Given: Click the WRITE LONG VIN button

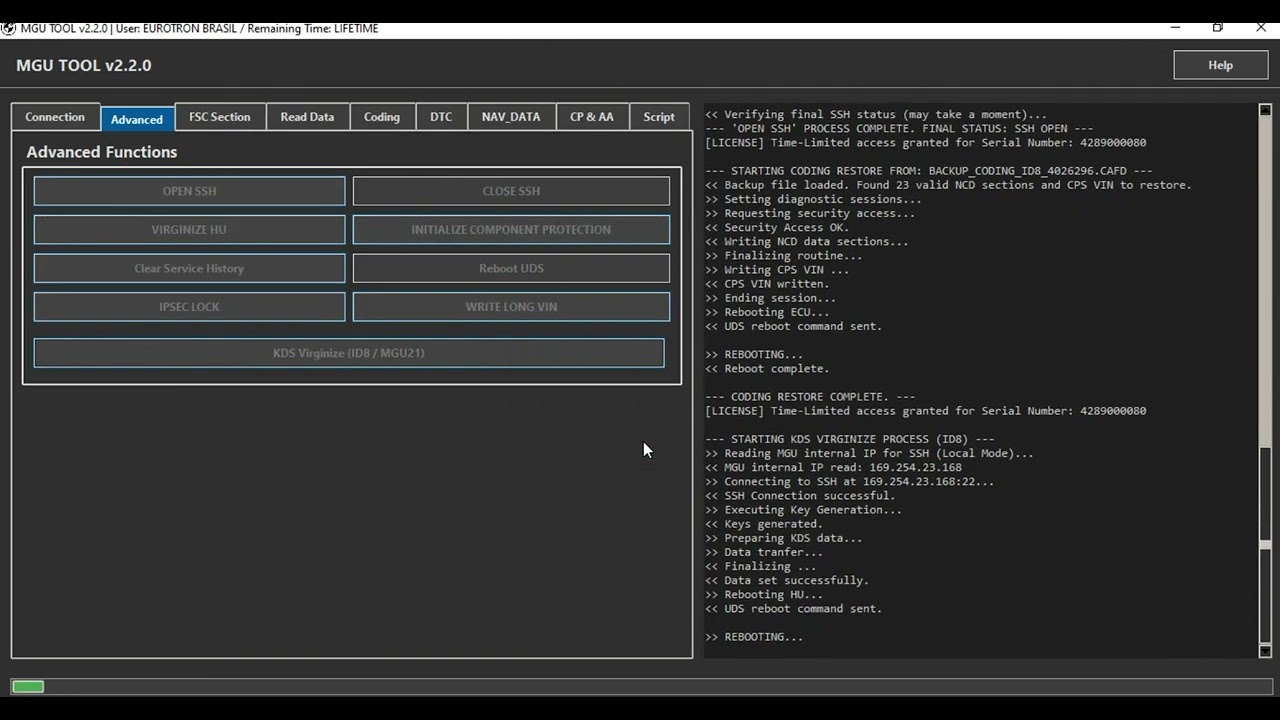Looking at the screenshot, I should click(511, 307).
